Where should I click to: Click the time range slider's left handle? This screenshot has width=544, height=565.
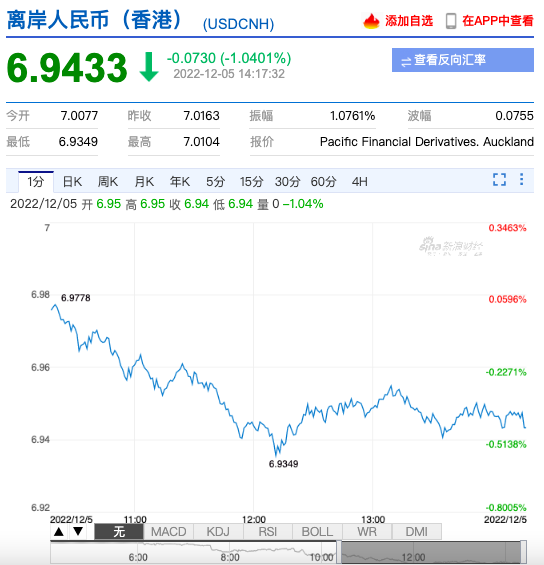(339, 552)
